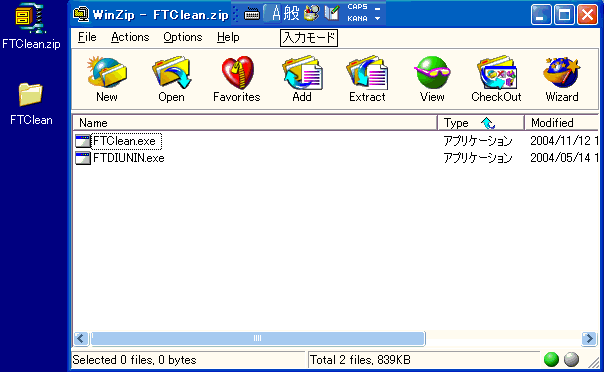The height and width of the screenshot is (372, 604).
Task: Open the File menu
Action: click(x=87, y=37)
